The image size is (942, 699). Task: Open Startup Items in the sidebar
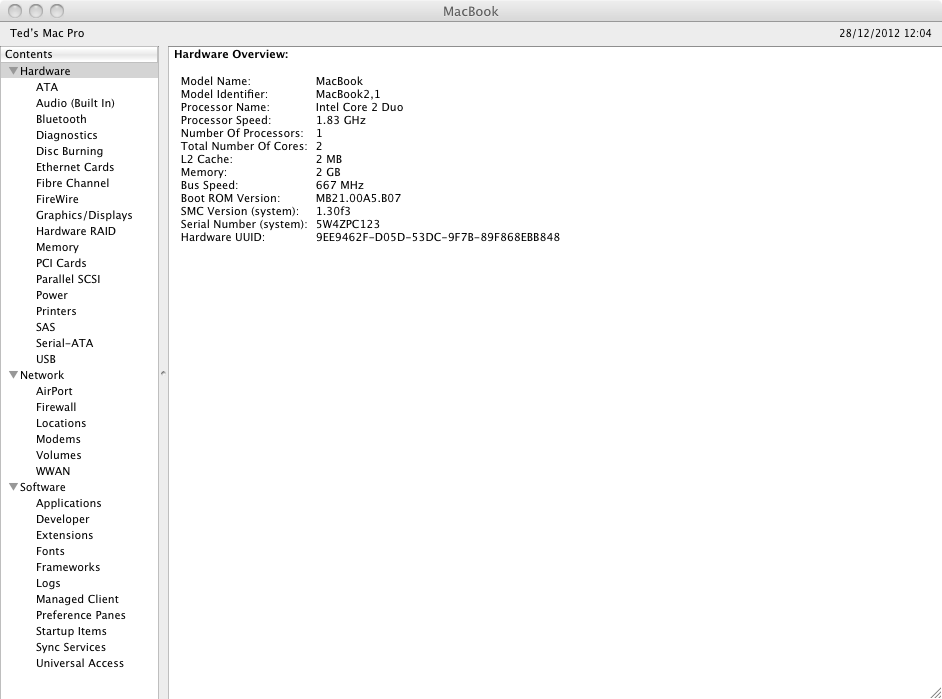click(x=71, y=631)
